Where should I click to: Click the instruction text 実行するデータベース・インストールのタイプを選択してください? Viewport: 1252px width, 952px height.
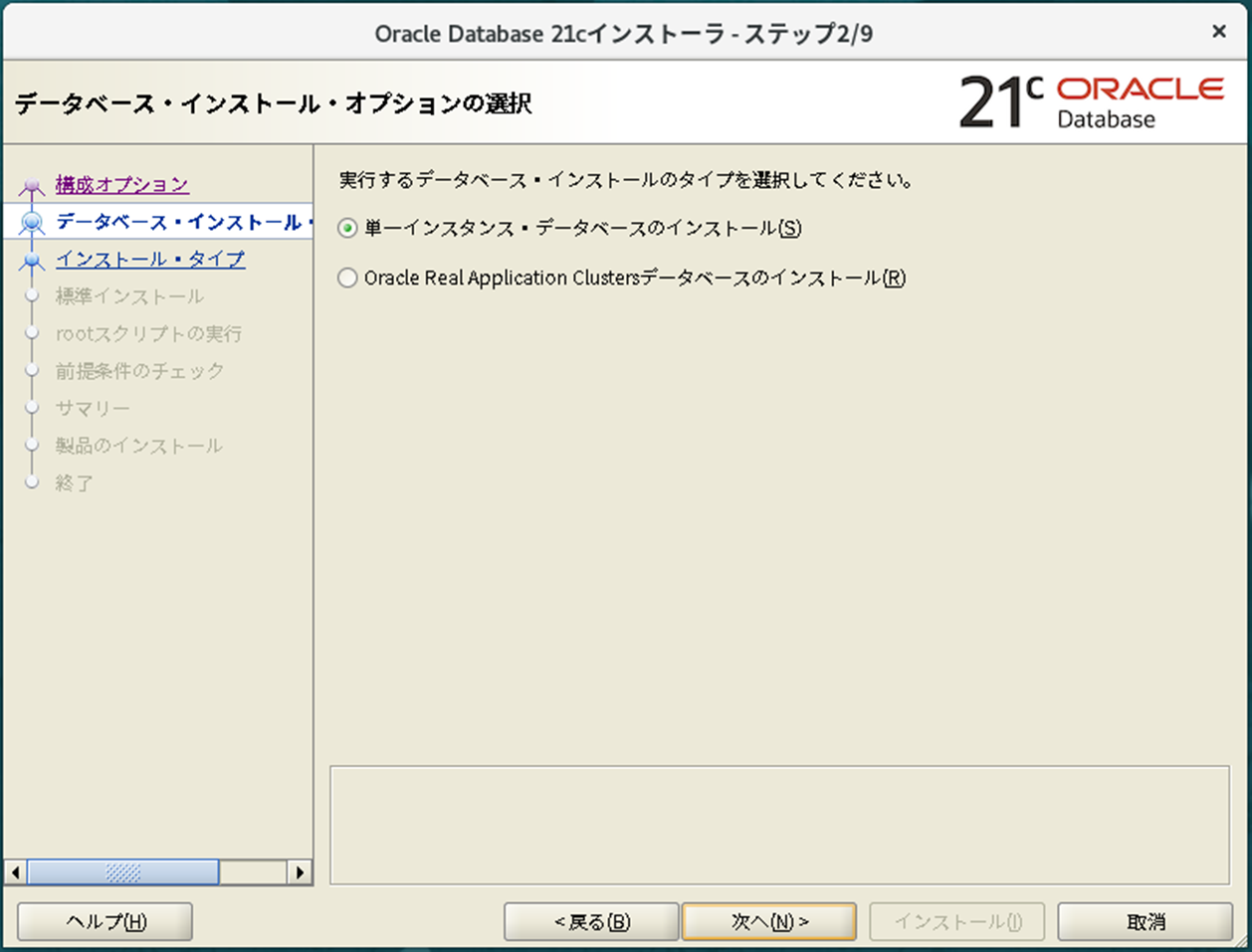[x=627, y=181]
